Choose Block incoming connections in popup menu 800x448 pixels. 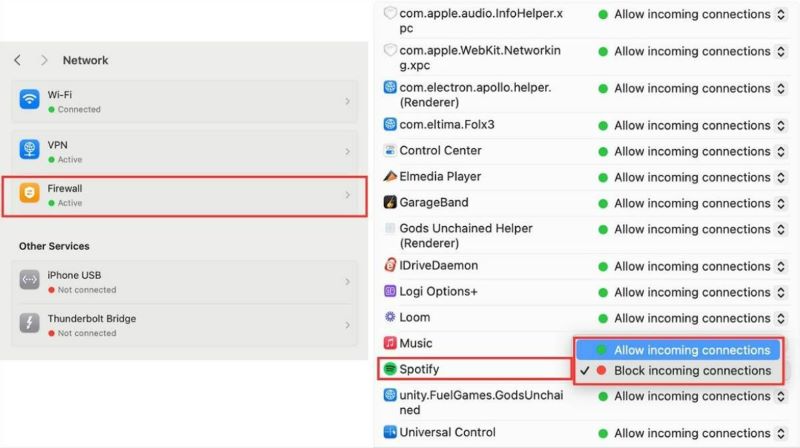coord(679,370)
